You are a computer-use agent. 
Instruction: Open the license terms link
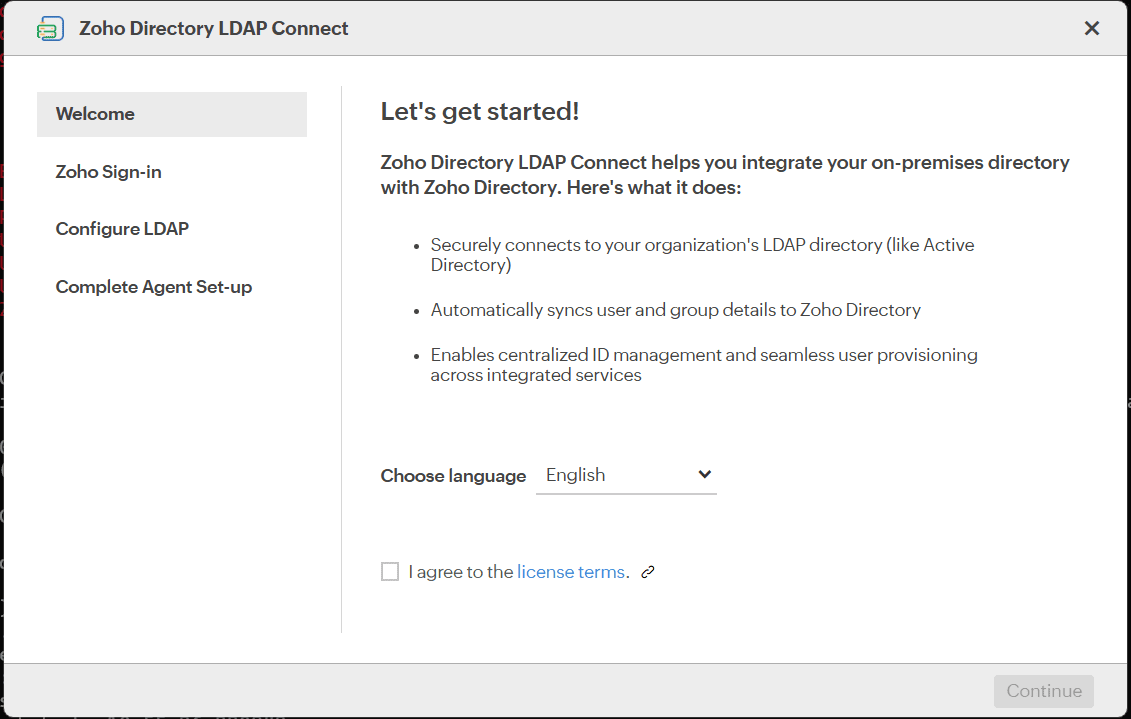(x=571, y=573)
